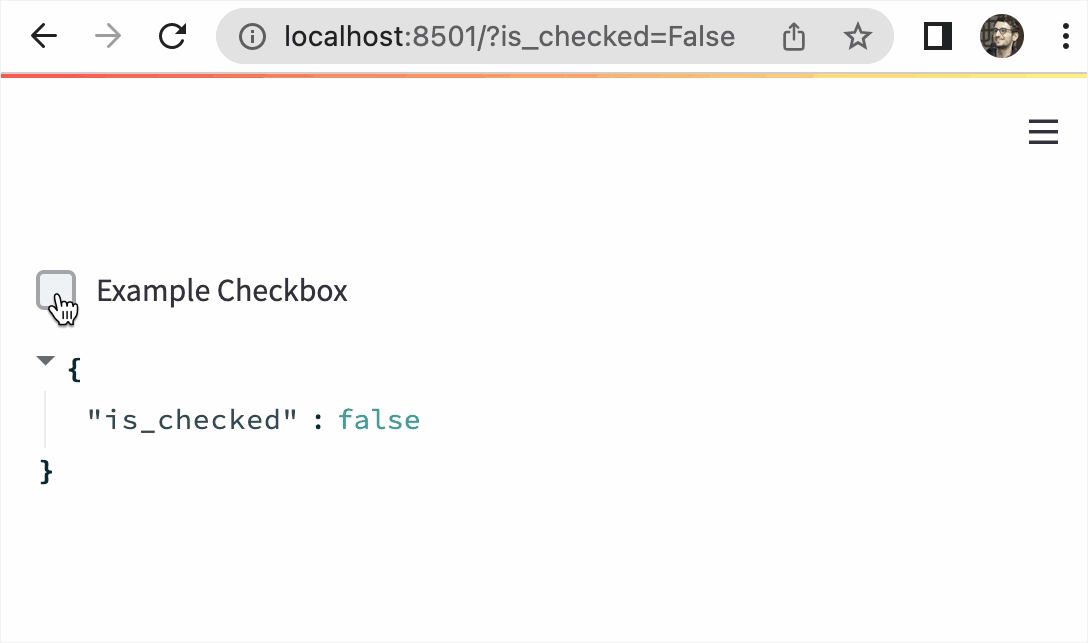The height and width of the screenshot is (643, 1088).
Task: Click the opening curly brace
Action: 74,369
